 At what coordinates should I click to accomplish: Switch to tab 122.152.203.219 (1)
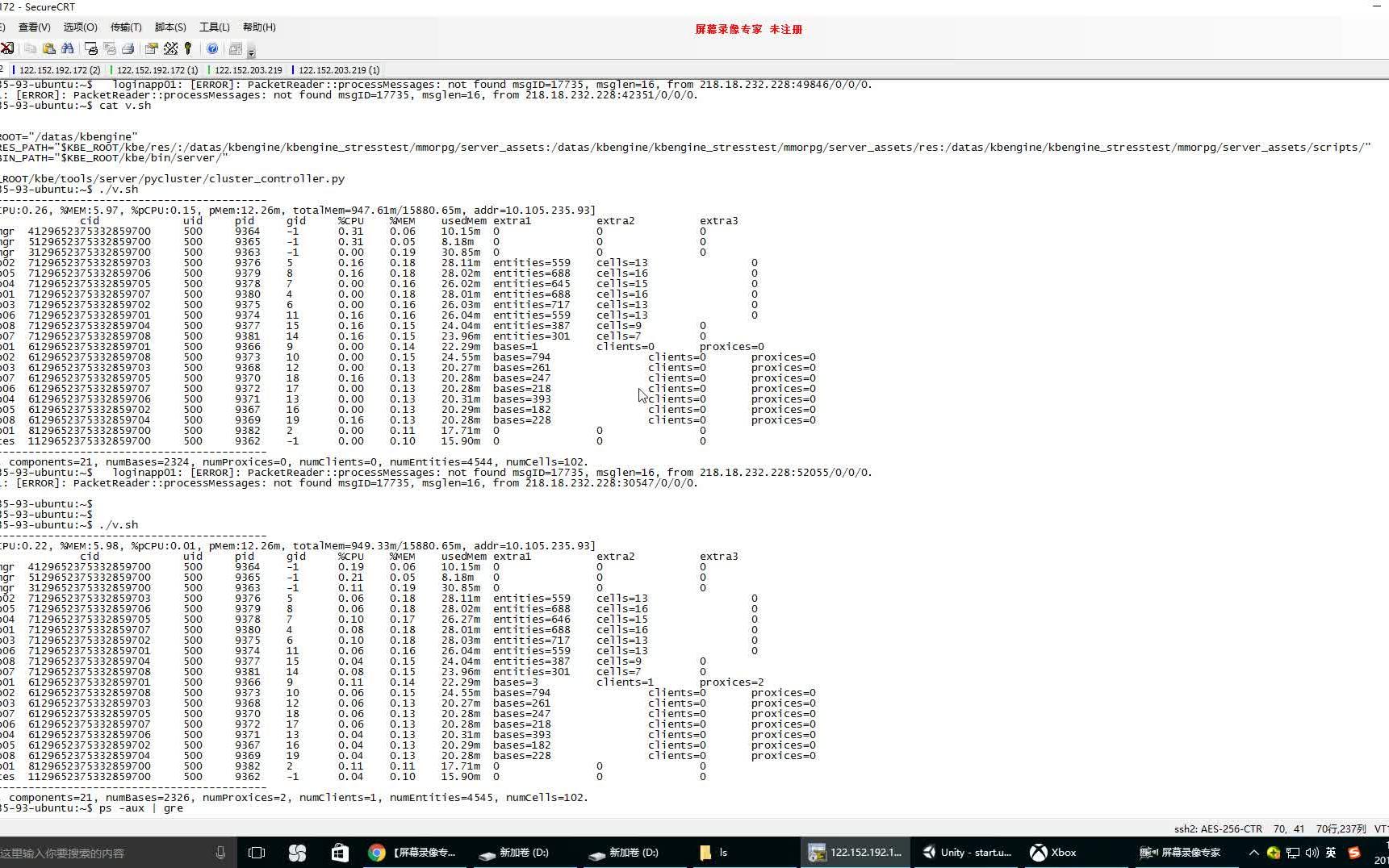338,70
